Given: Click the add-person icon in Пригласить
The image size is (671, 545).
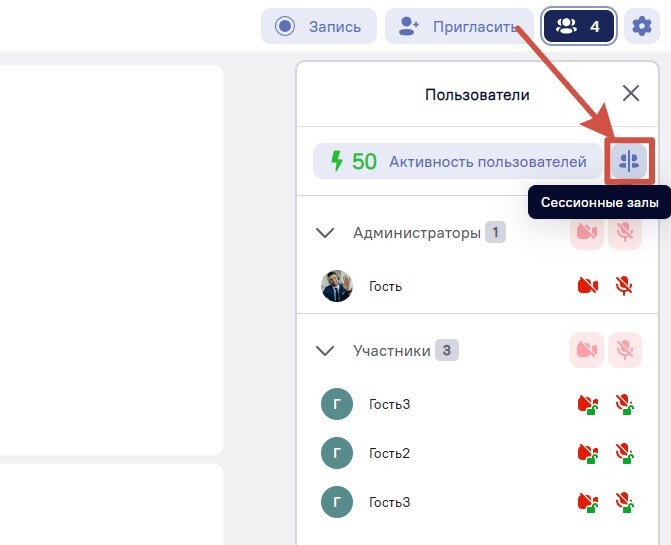Looking at the screenshot, I should point(409,26).
